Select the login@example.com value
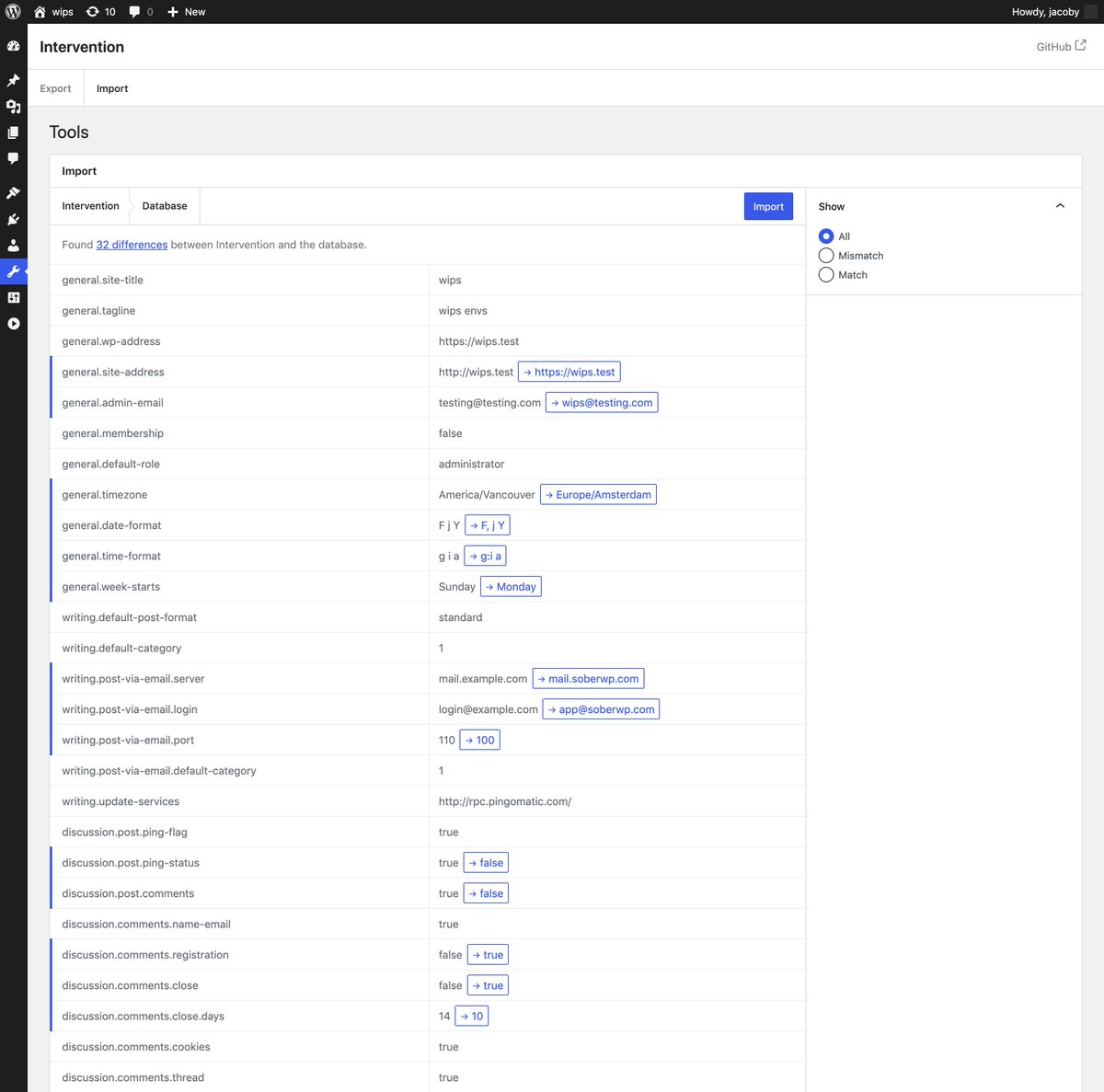The height and width of the screenshot is (1092, 1104). [489, 709]
